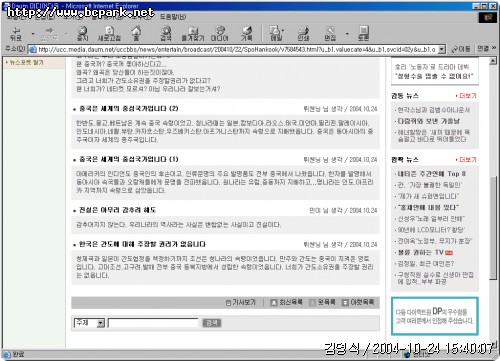The image size is (500, 361).
Task: Open the '90년에 LCD모니터? 황당' link
Action: pyautogui.click(x=431, y=230)
